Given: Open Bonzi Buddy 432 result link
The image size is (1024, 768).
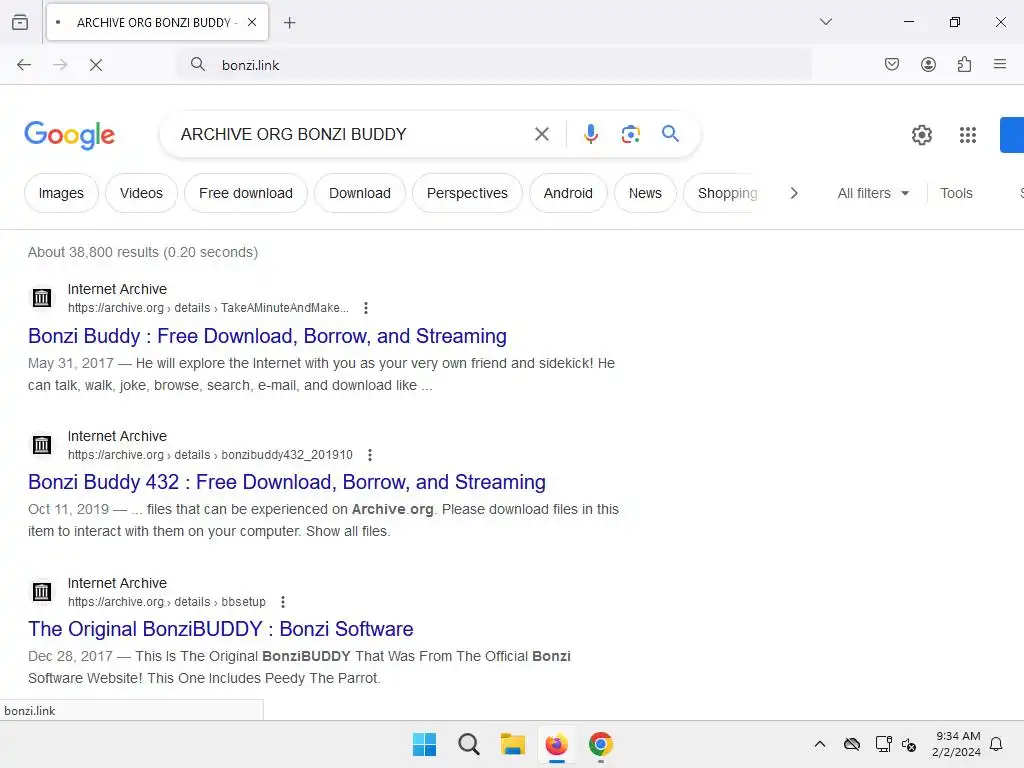Looking at the screenshot, I should (x=287, y=482).
